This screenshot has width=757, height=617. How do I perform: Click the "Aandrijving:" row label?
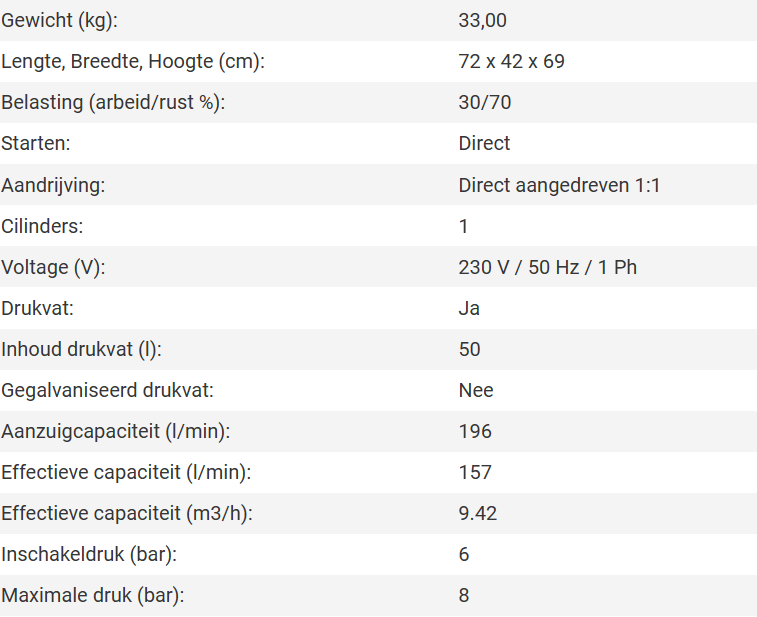53,185
